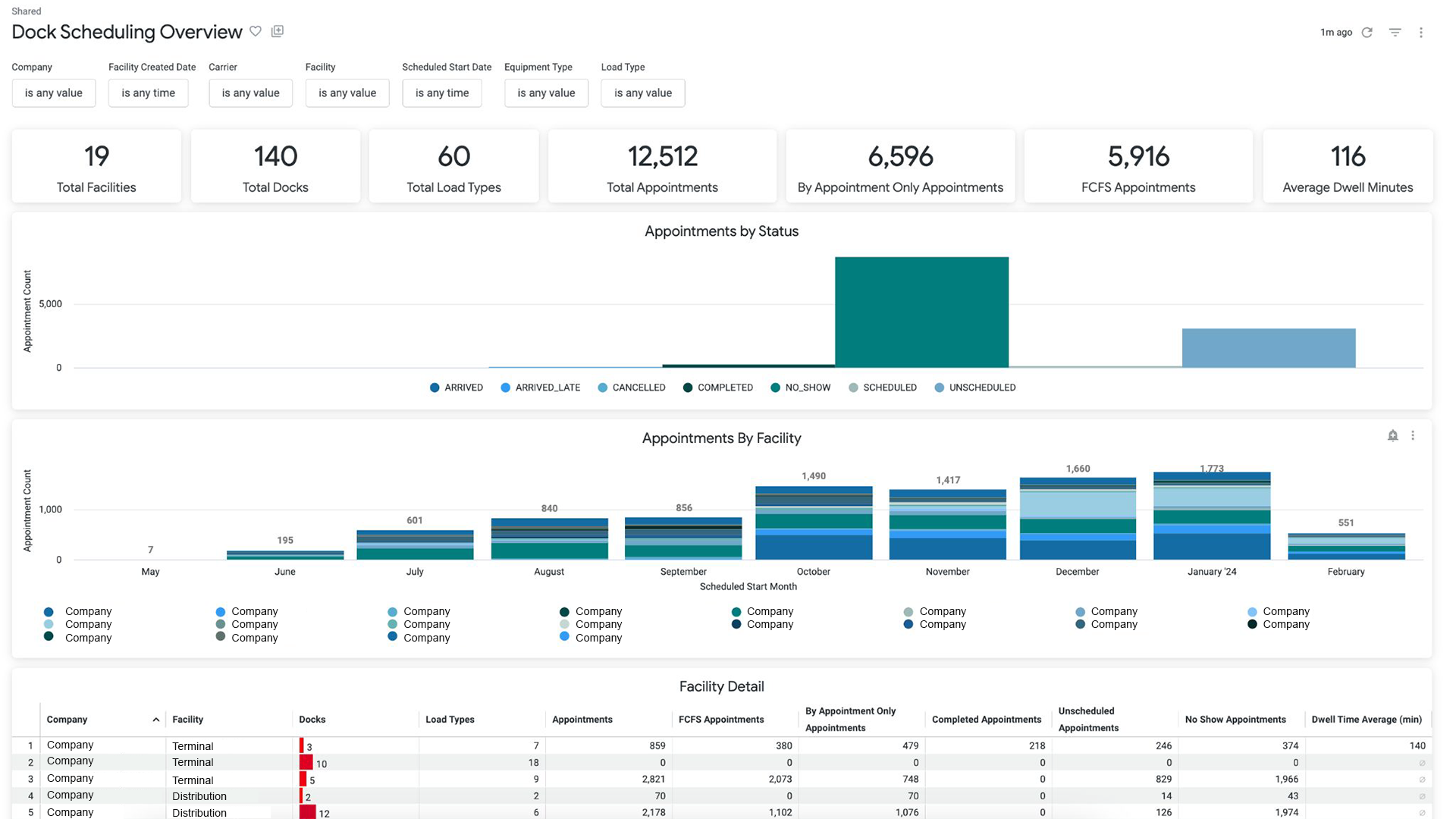Open the Company filter dropdown
The image size is (1456, 819).
point(54,93)
